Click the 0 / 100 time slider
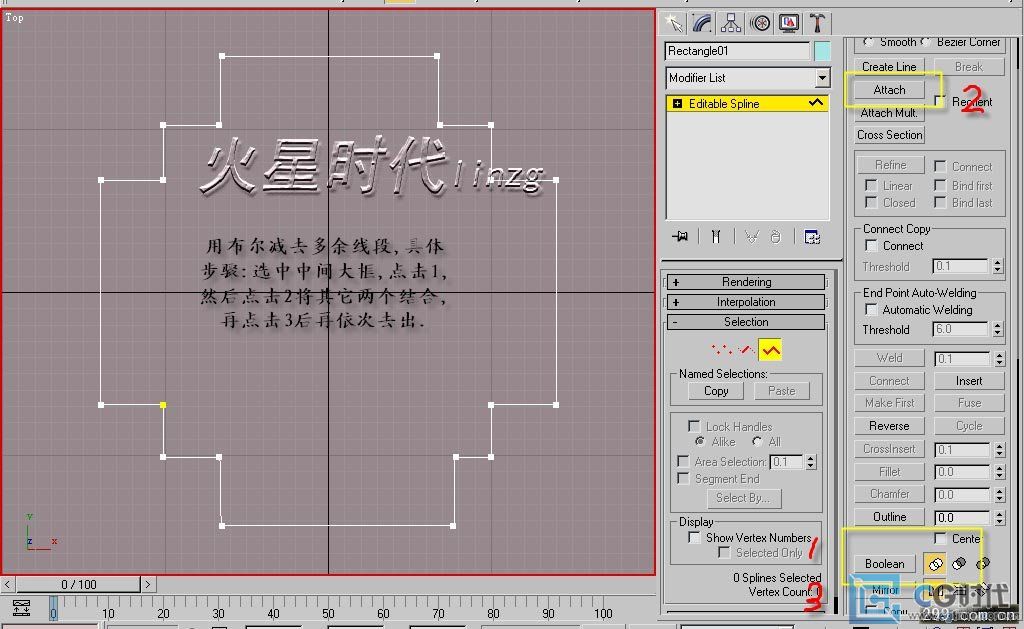 (x=78, y=584)
